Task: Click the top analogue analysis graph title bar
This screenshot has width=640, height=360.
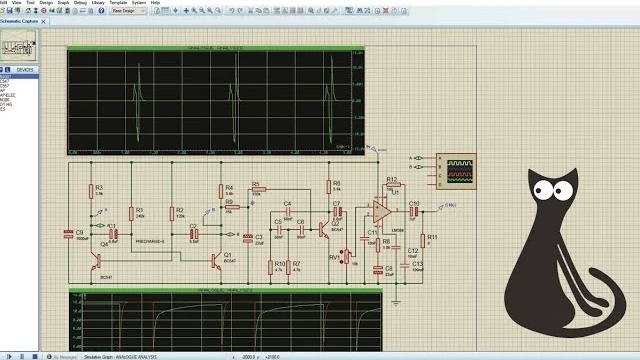Action: (216, 48)
